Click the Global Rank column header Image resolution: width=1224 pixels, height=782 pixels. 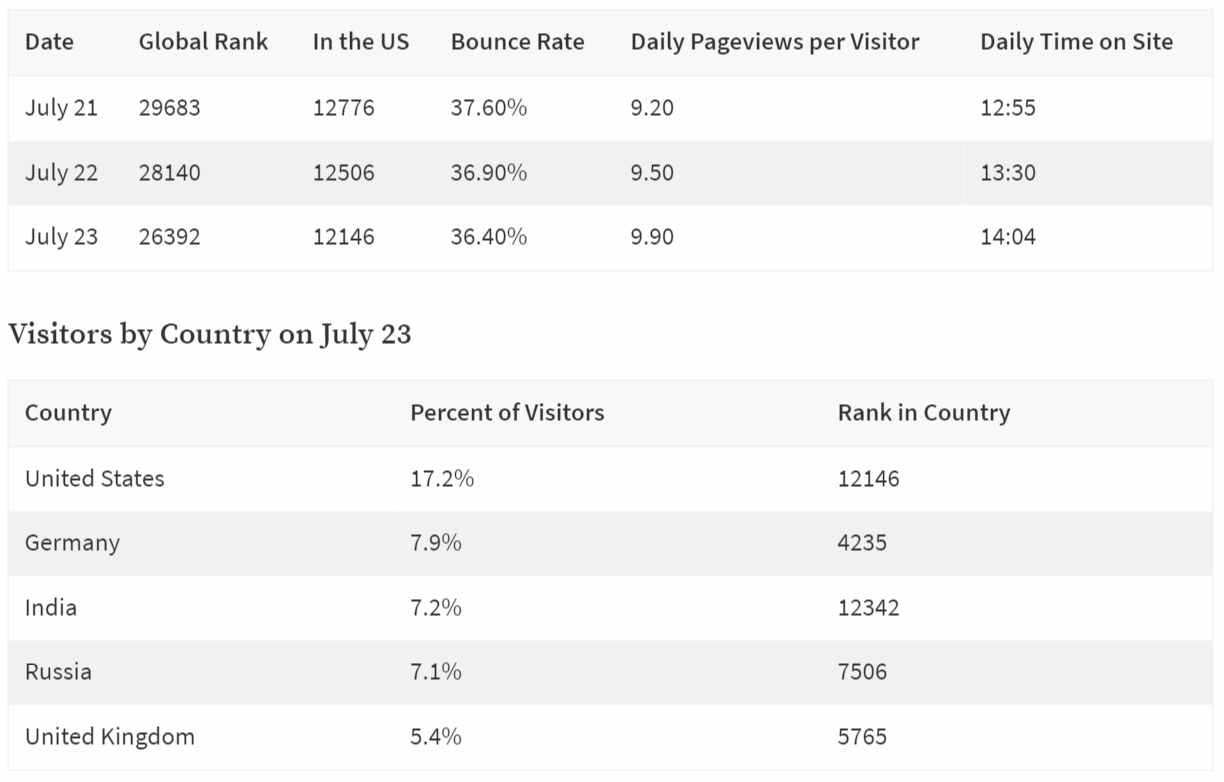203,42
